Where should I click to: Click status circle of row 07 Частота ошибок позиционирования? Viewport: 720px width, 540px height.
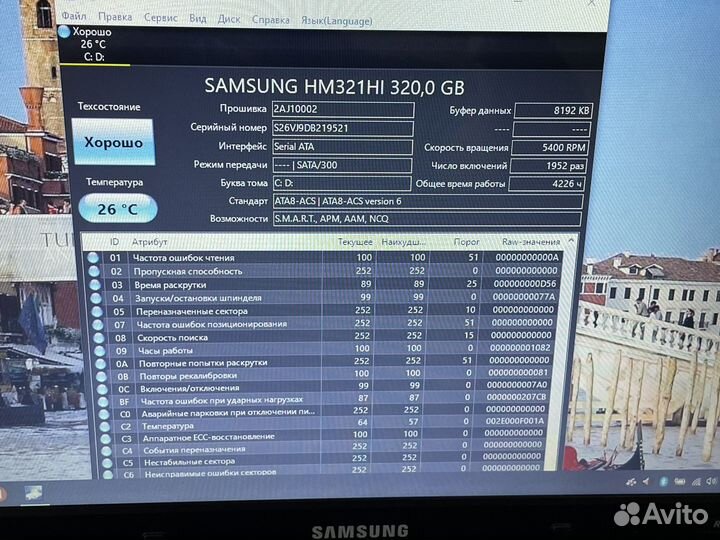(98, 325)
